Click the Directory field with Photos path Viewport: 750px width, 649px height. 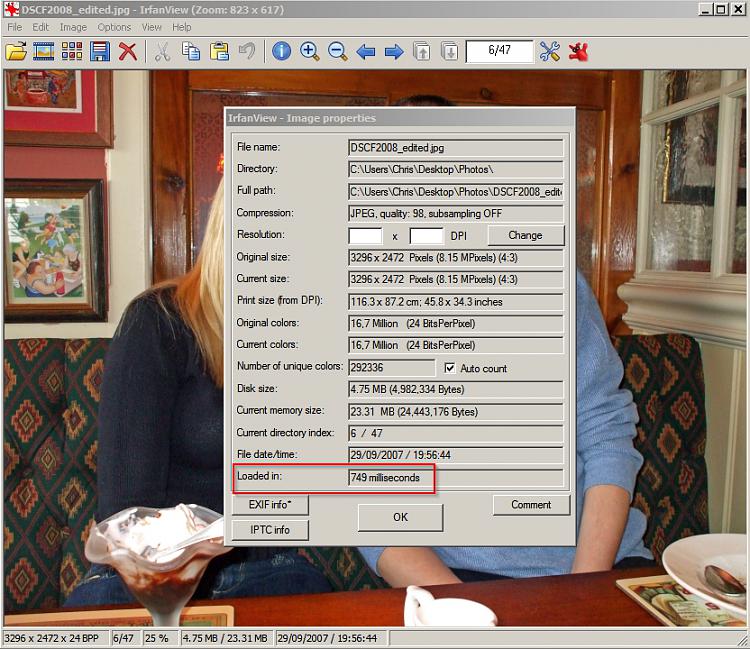pyautogui.click(x=456, y=169)
